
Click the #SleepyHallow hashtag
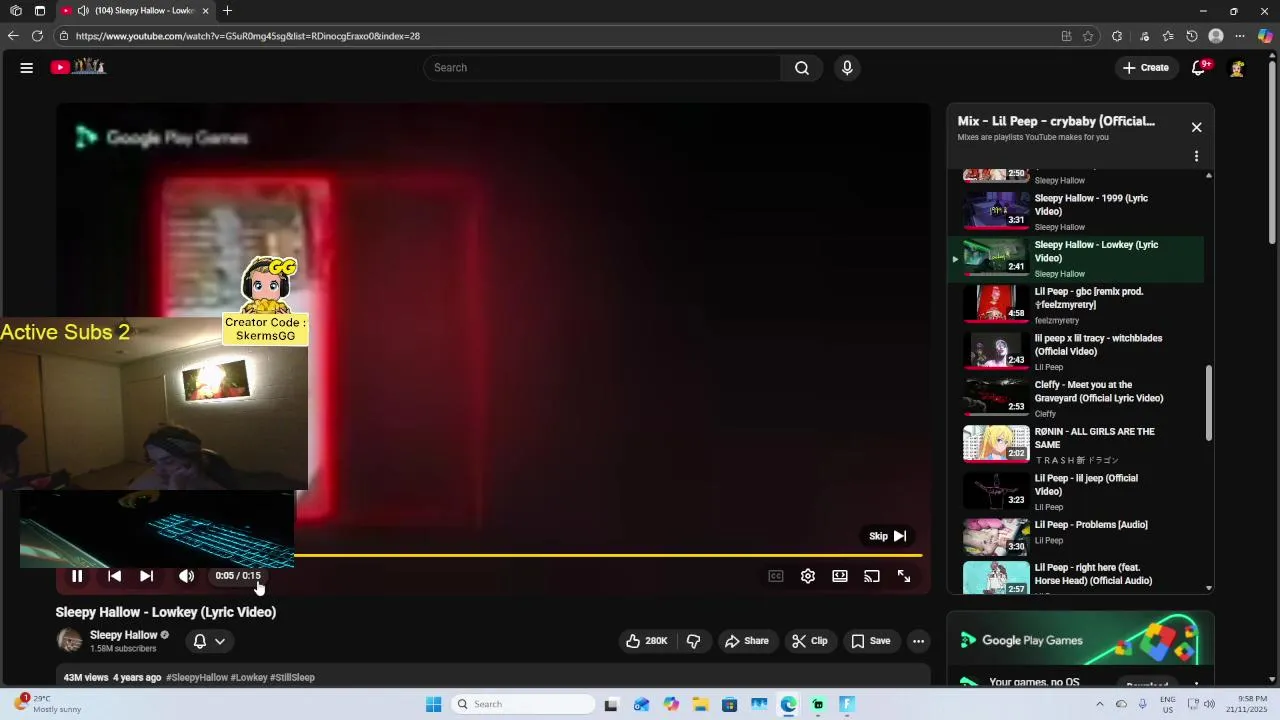click(x=197, y=678)
